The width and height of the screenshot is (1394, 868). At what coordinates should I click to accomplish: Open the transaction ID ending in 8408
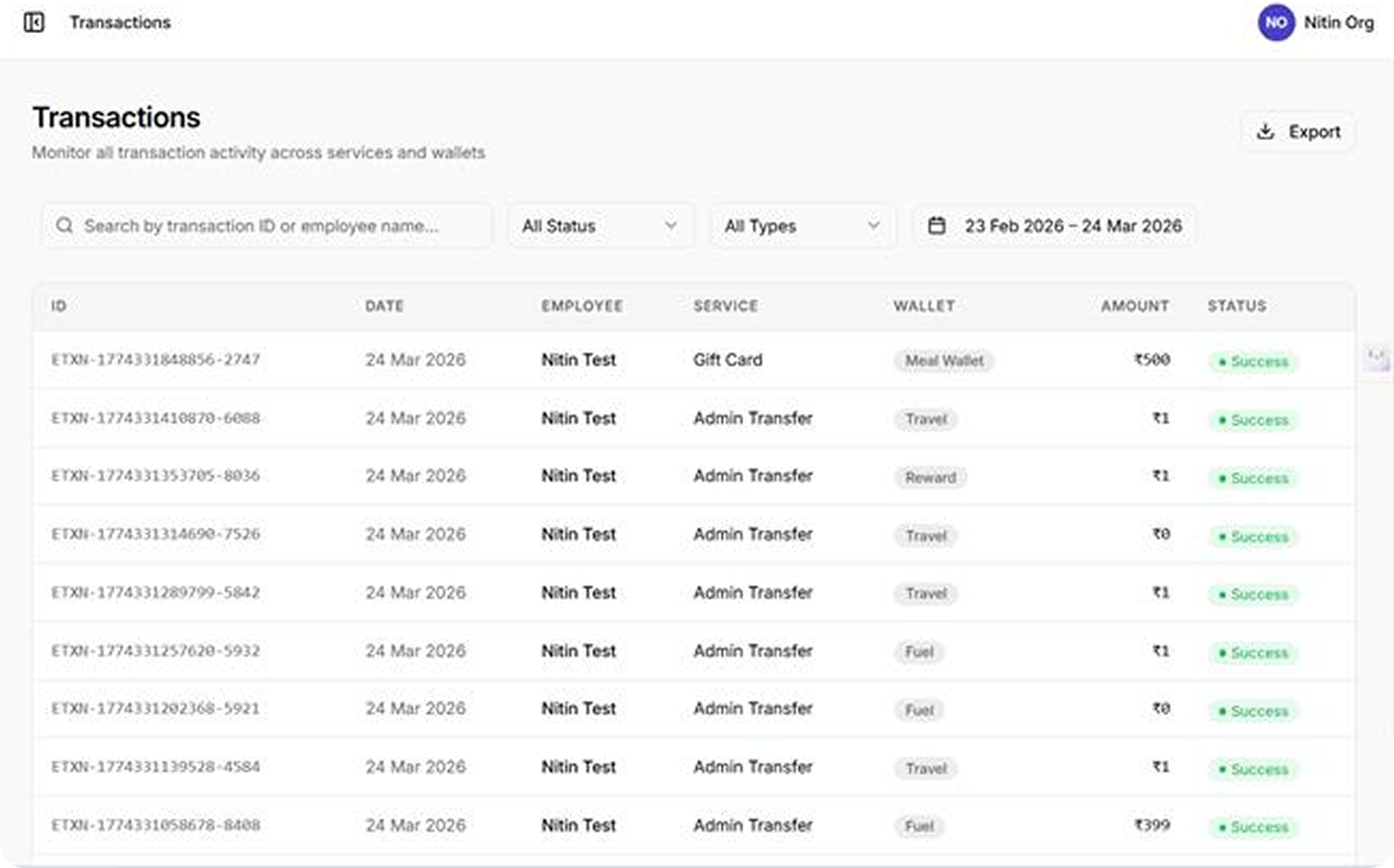click(x=156, y=825)
